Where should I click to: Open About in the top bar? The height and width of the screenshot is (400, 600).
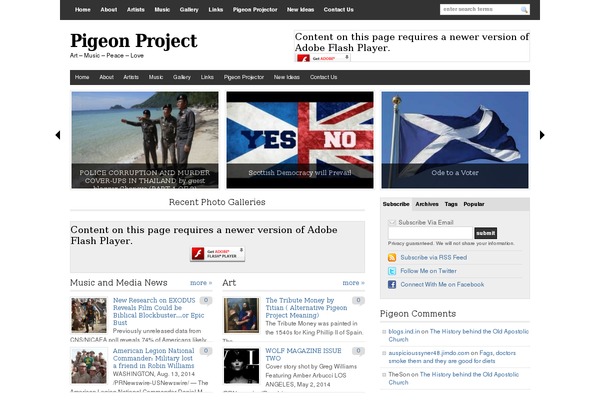point(109,10)
